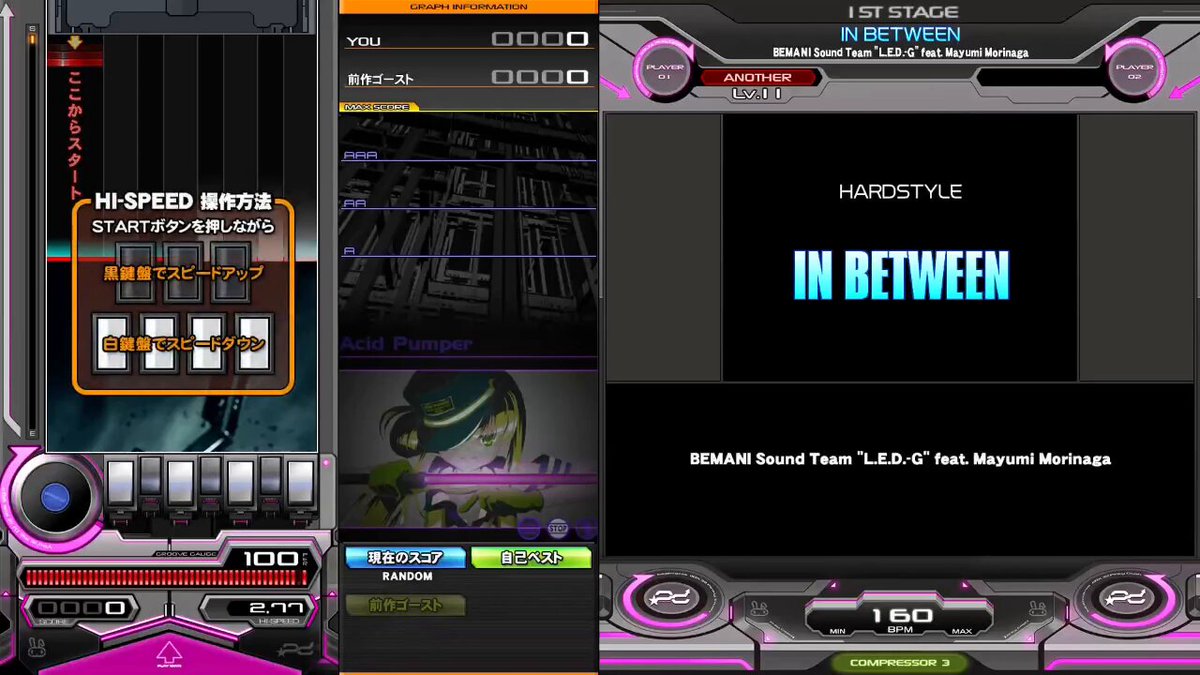This screenshot has width=1200, height=675.
Task: Select the dimmed 前作ゴースト button
Action: click(x=405, y=605)
